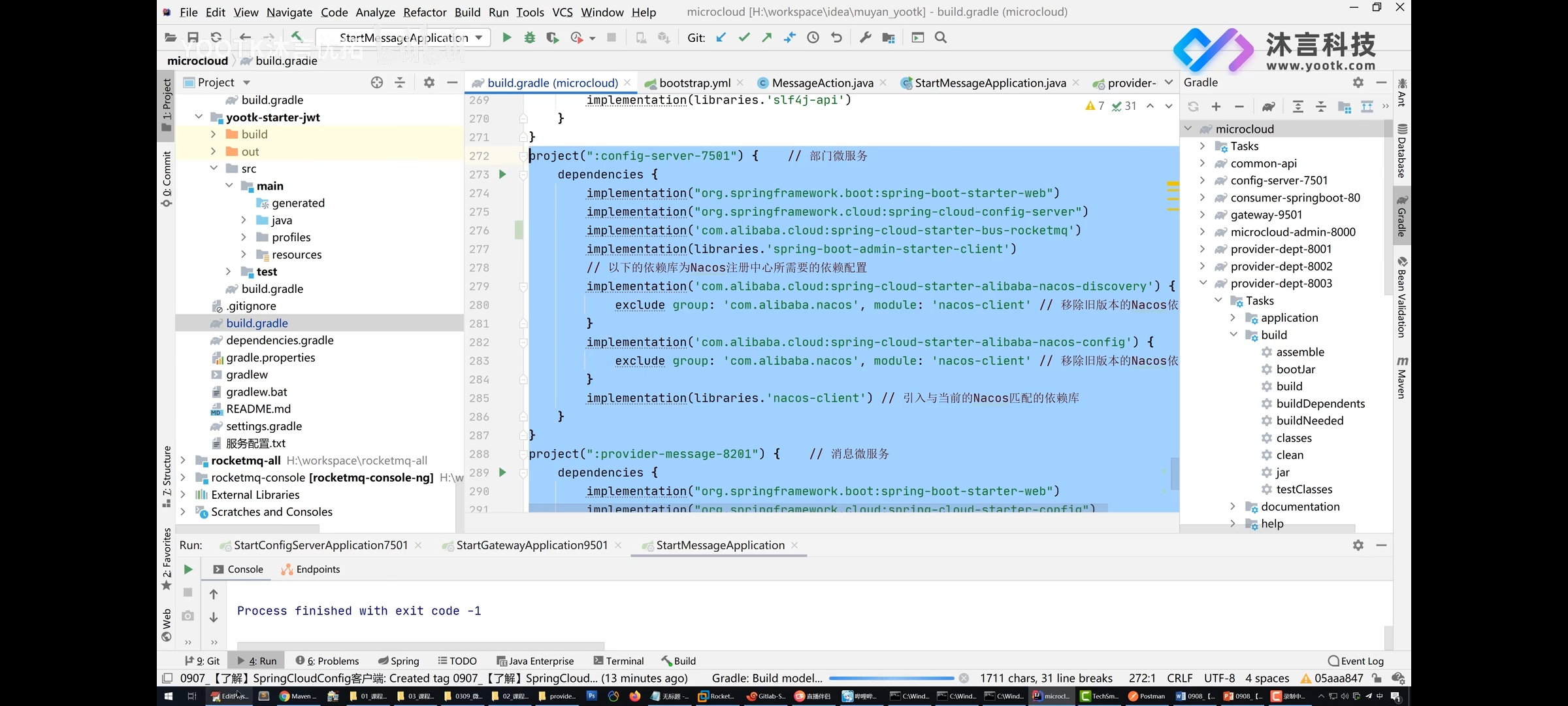Rollback changes with undo arrow icon
This screenshot has height=706, width=1568.
[x=836, y=38]
